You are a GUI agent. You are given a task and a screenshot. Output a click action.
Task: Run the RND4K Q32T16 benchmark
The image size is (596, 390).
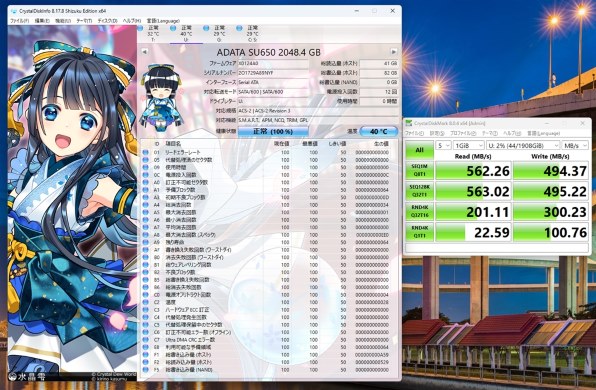[419, 212]
